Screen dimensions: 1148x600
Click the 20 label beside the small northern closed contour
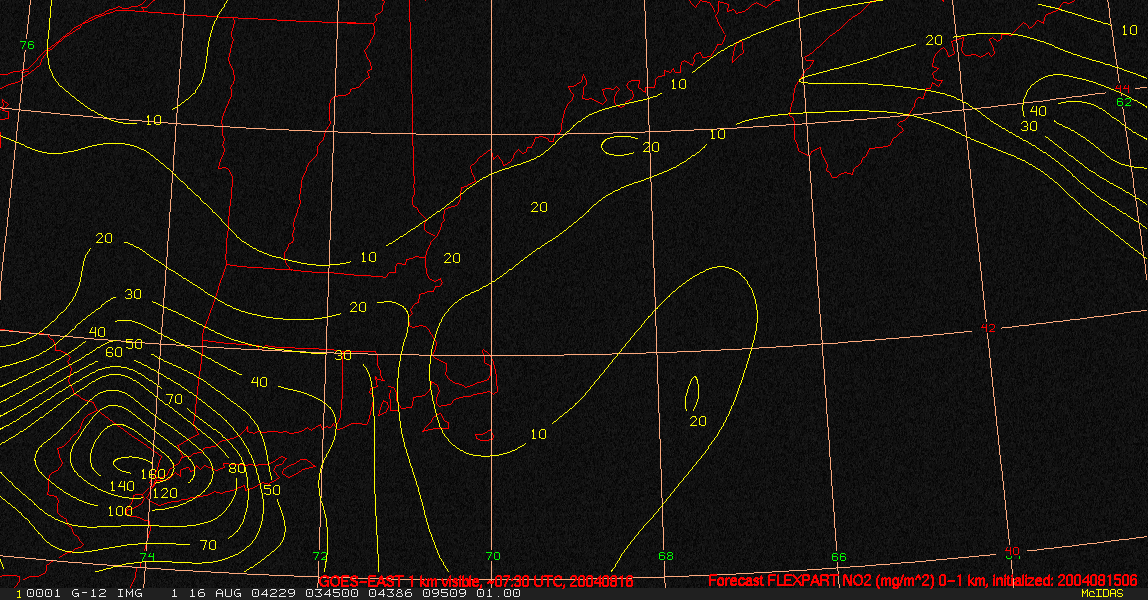[651, 147]
